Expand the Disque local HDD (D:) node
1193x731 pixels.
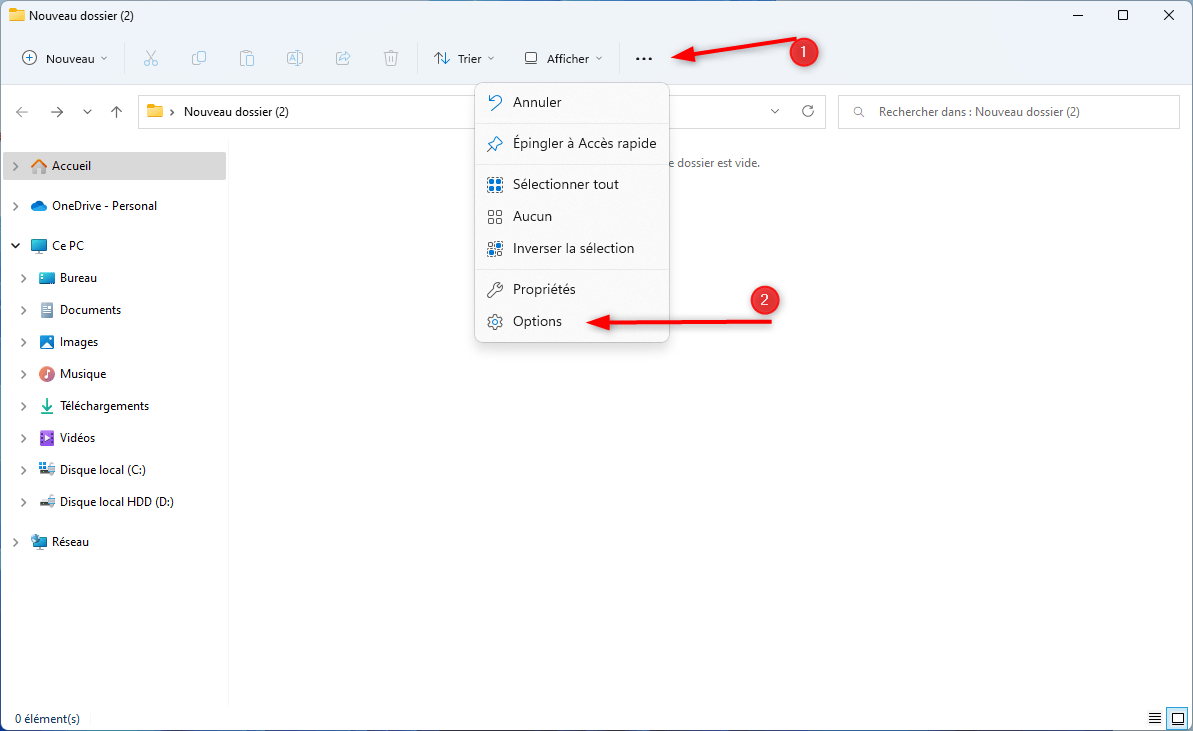click(x=24, y=502)
